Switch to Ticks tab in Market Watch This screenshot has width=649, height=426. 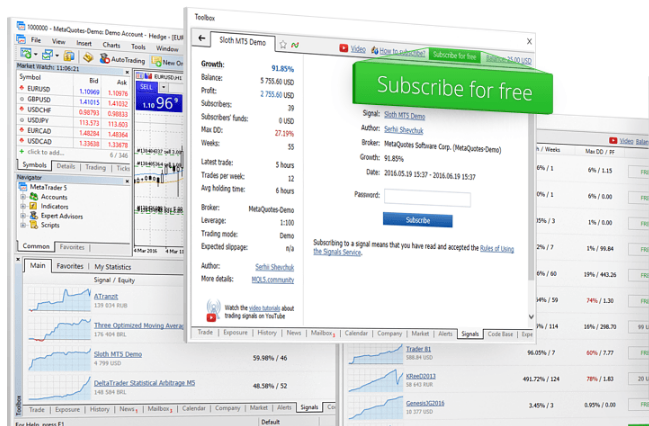pos(123,168)
